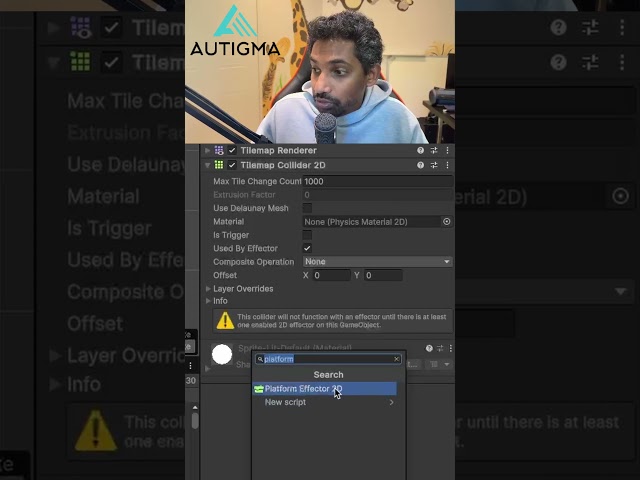Click the white material preview sphere
640x480 pixels.
[222, 354]
